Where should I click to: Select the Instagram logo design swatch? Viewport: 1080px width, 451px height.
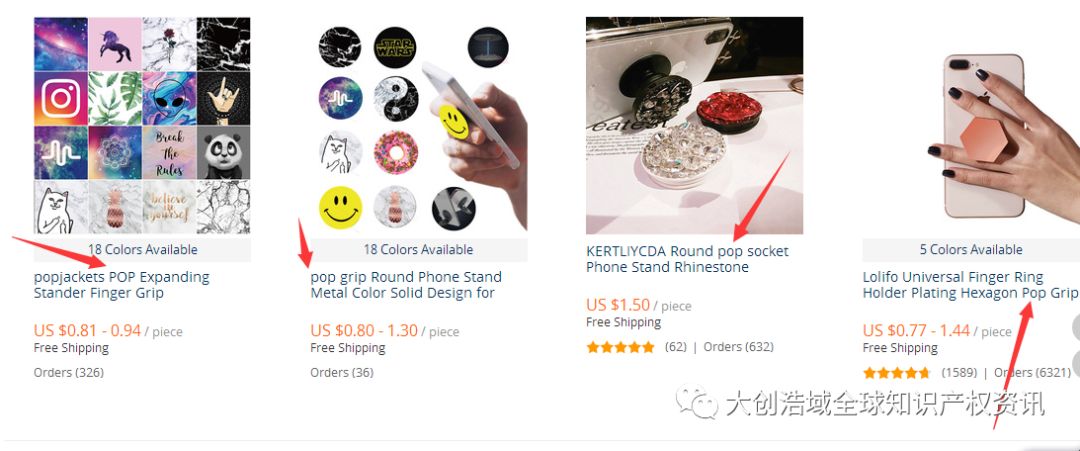(61, 98)
